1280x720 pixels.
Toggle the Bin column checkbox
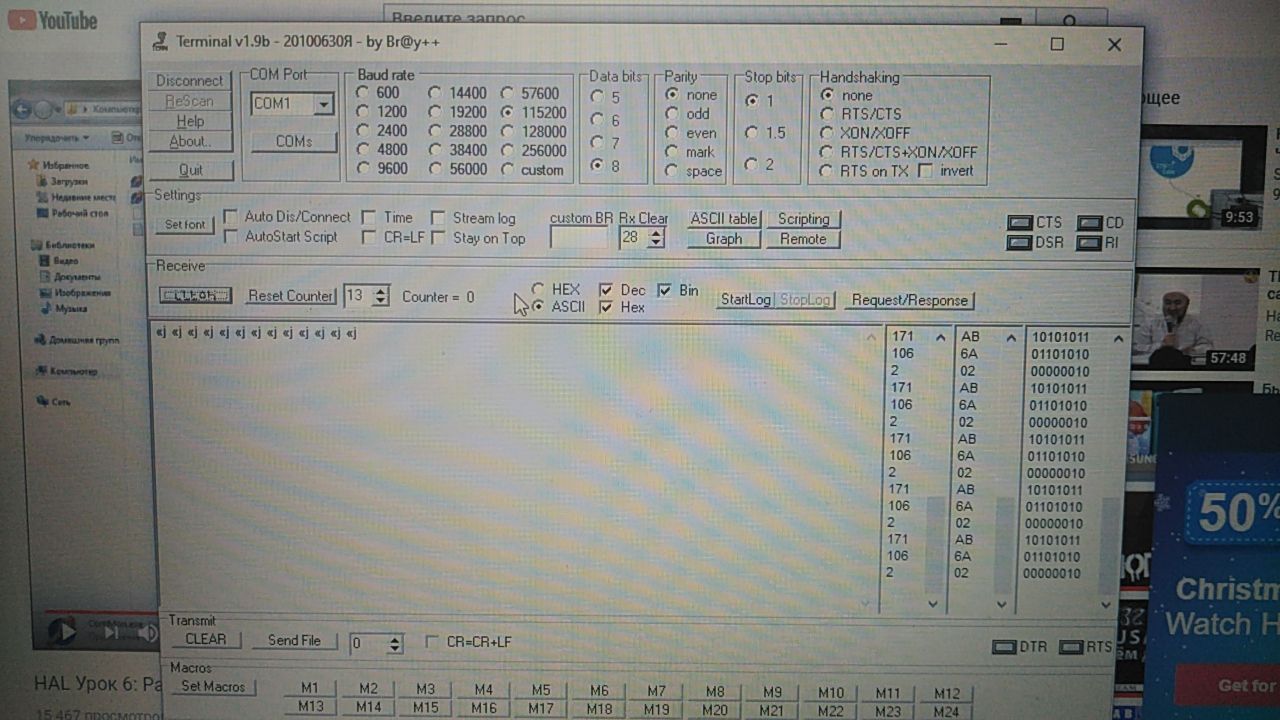click(664, 290)
